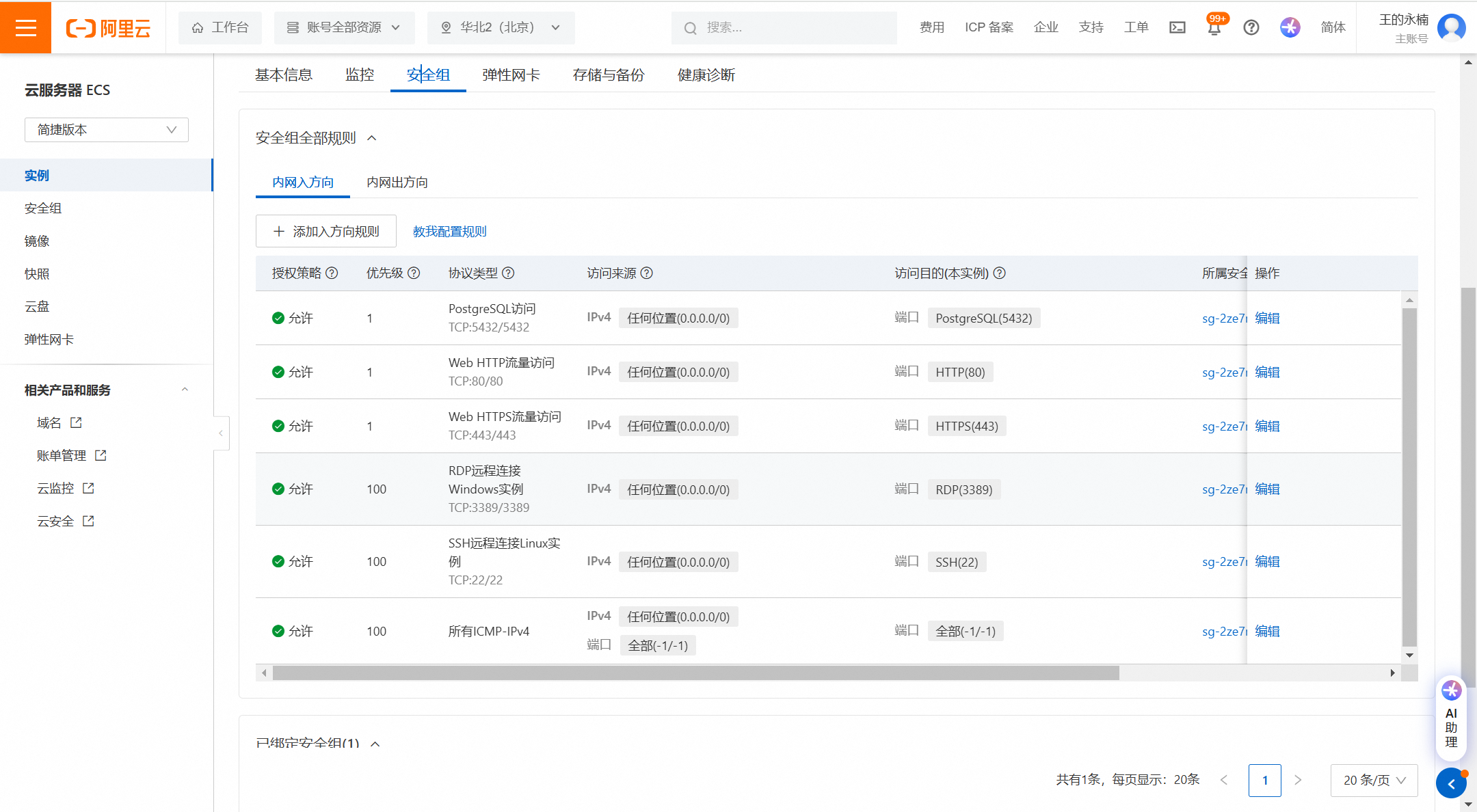Collapse 安全组全部规则 section
The width and height of the screenshot is (1477, 812).
[x=372, y=138]
